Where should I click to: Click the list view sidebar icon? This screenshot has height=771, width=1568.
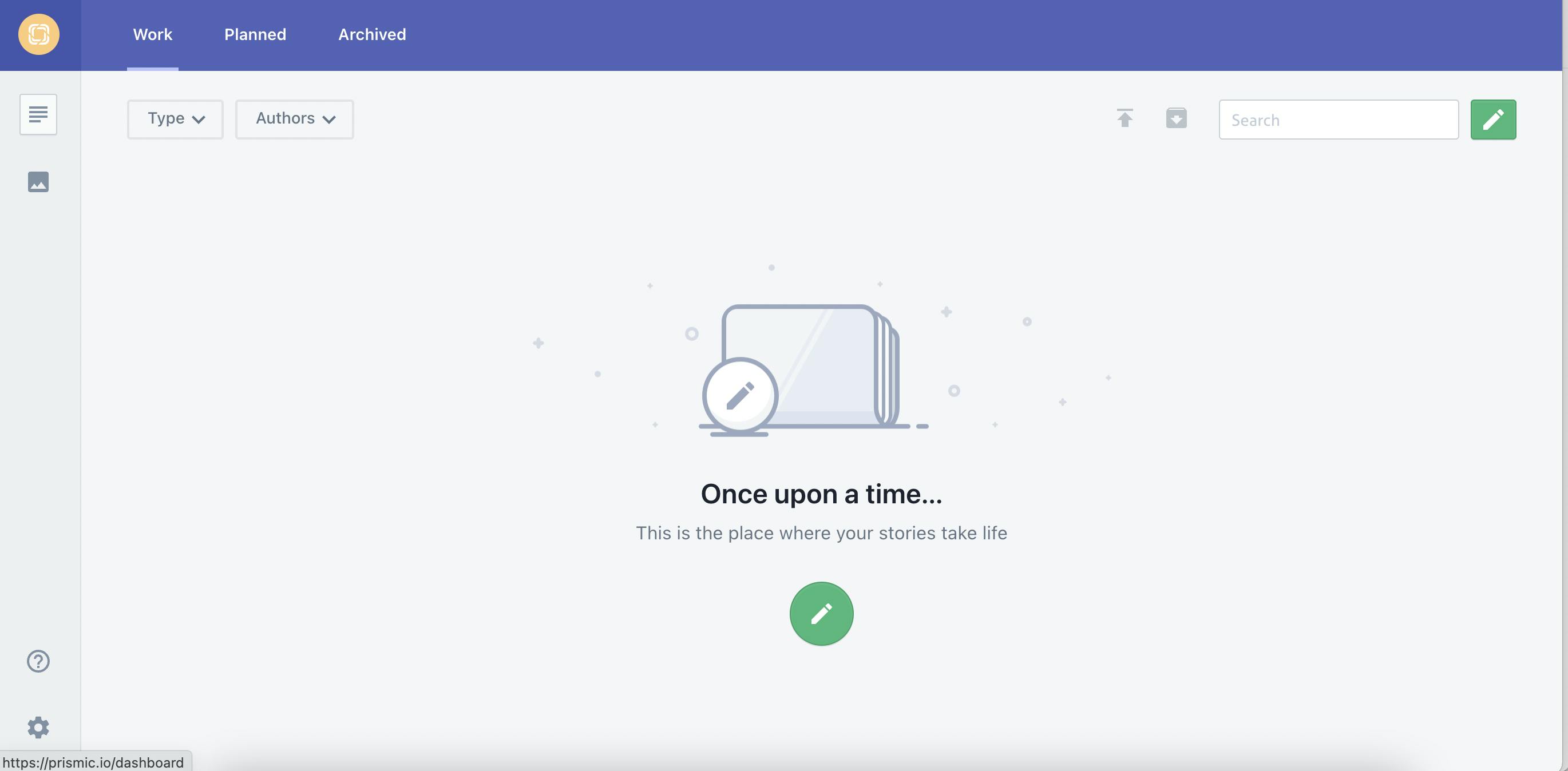pyautogui.click(x=38, y=113)
